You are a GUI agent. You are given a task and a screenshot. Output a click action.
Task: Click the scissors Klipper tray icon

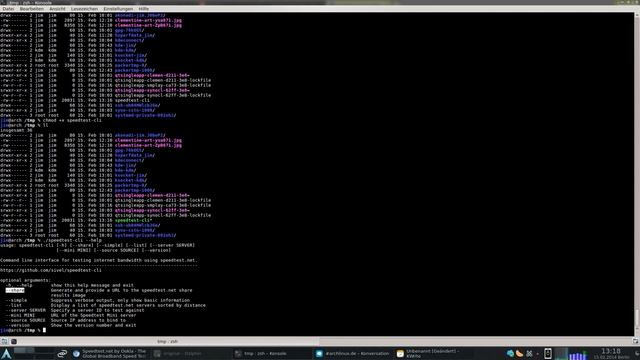click(529, 353)
